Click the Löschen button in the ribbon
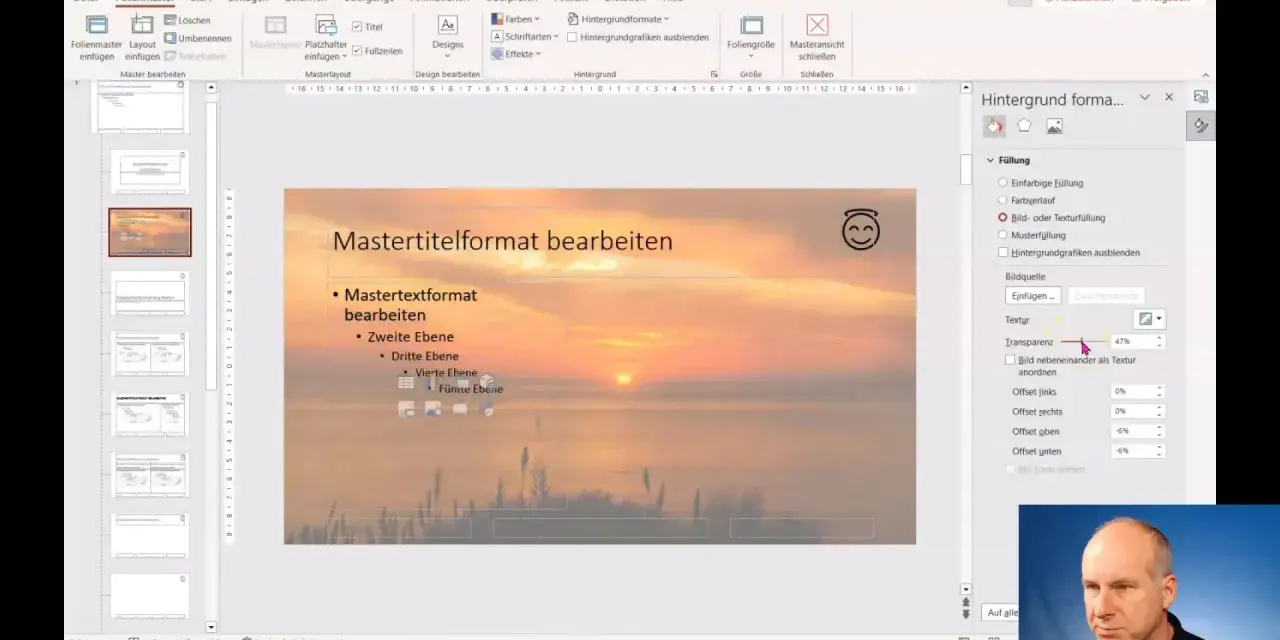This screenshot has width=1280, height=640. (186, 20)
